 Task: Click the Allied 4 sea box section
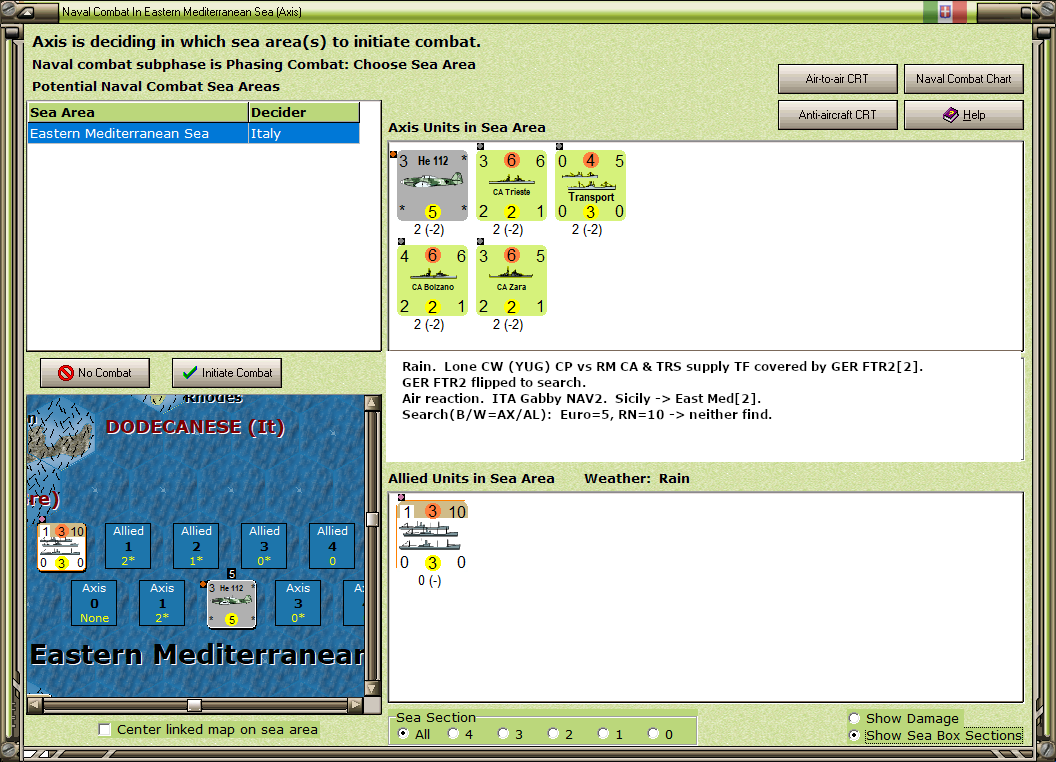pos(332,546)
